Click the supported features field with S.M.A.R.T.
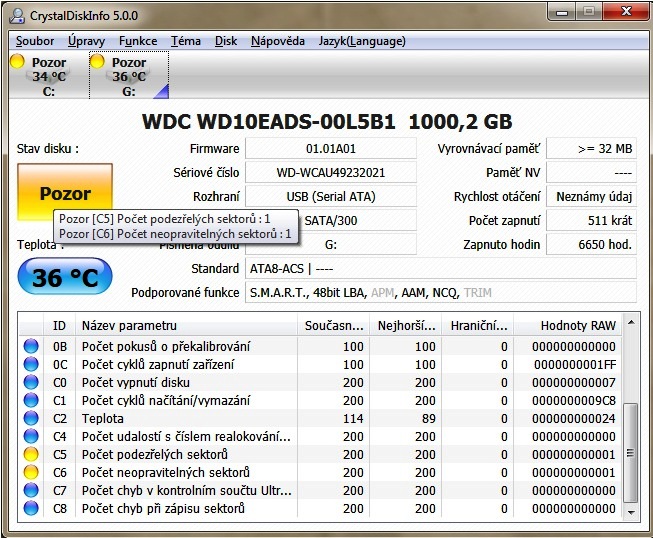Image resolution: width=653 pixels, height=538 pixels. pyautogui.click(x=441, y=293)
